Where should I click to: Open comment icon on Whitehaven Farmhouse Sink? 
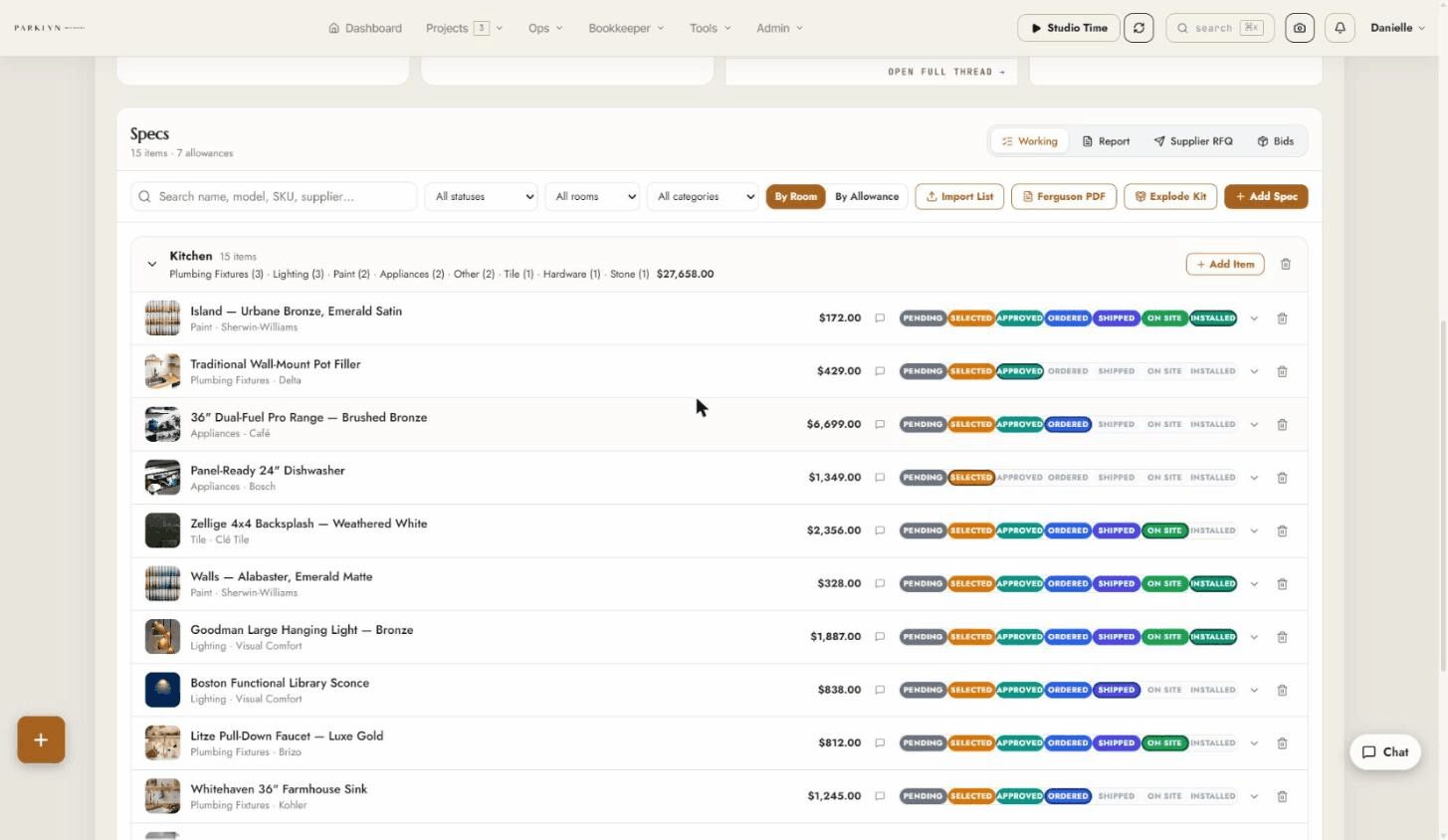tap(880, 796)
